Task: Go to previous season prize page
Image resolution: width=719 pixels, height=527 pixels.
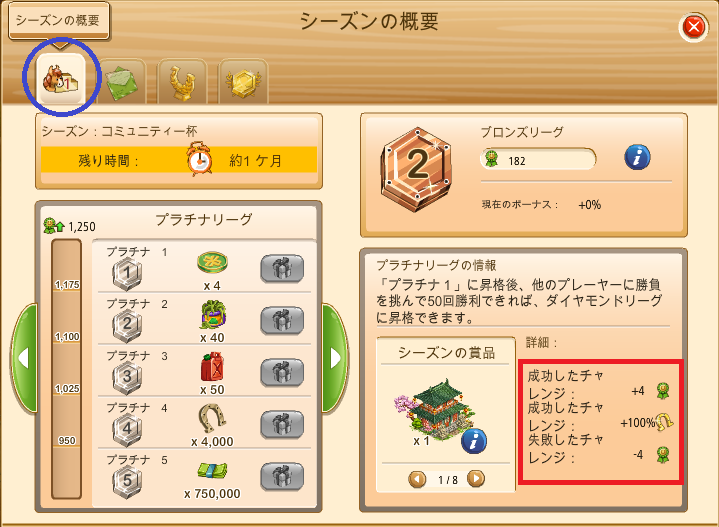Action: [x=417, y=479]
